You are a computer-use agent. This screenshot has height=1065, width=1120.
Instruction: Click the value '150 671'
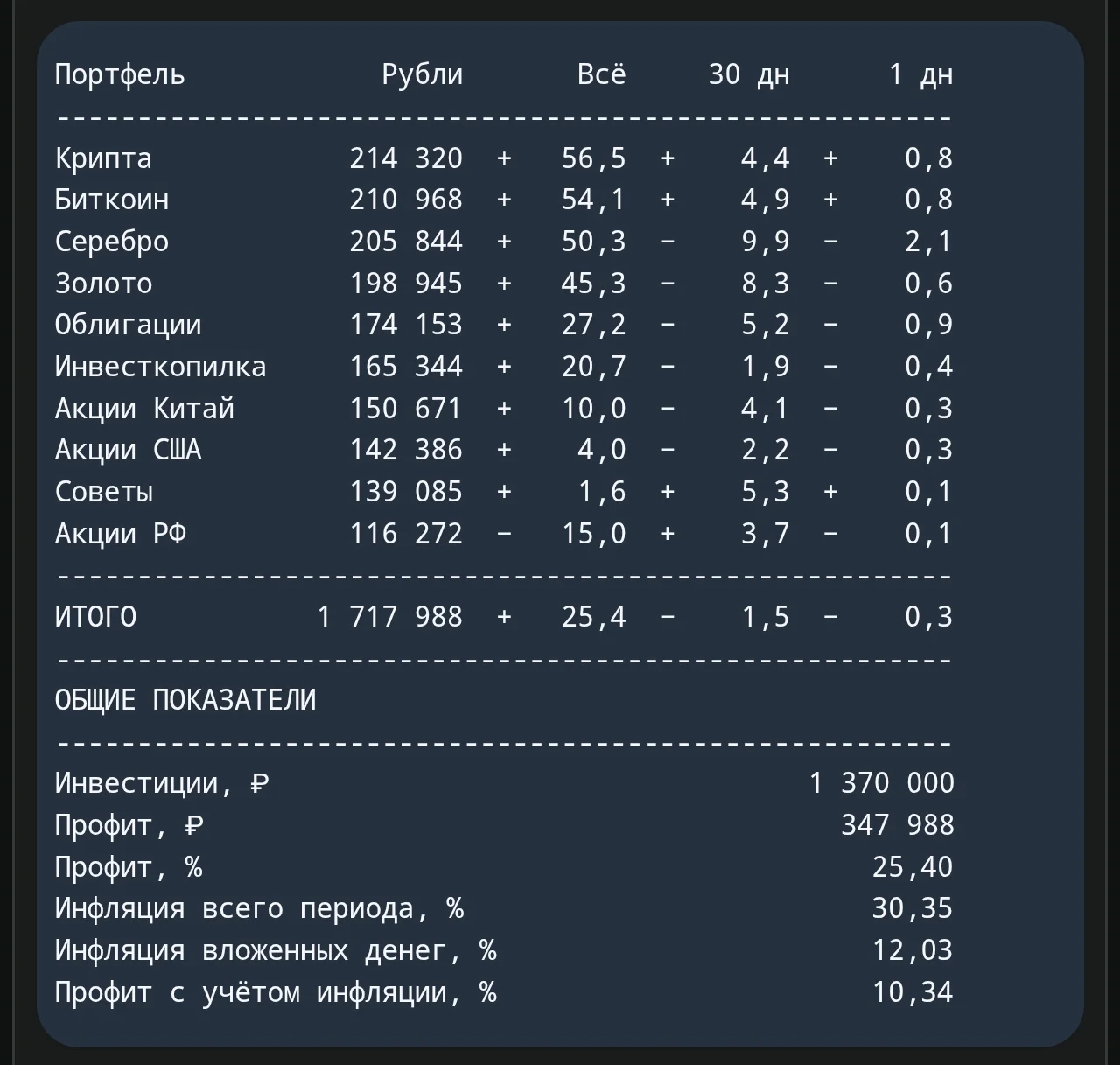pos(406,409)
